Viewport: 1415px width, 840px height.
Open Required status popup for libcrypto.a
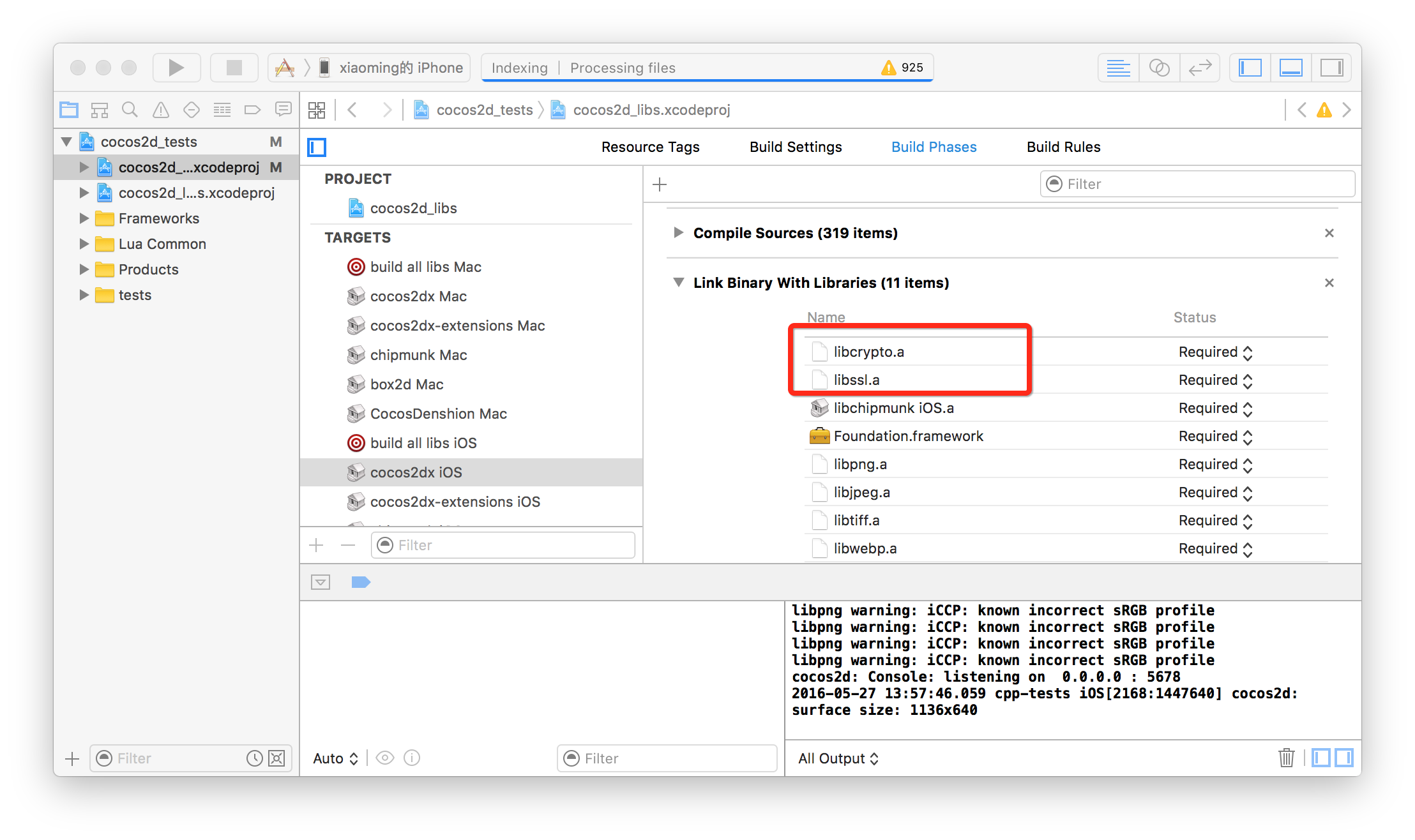click(1215, 352)
